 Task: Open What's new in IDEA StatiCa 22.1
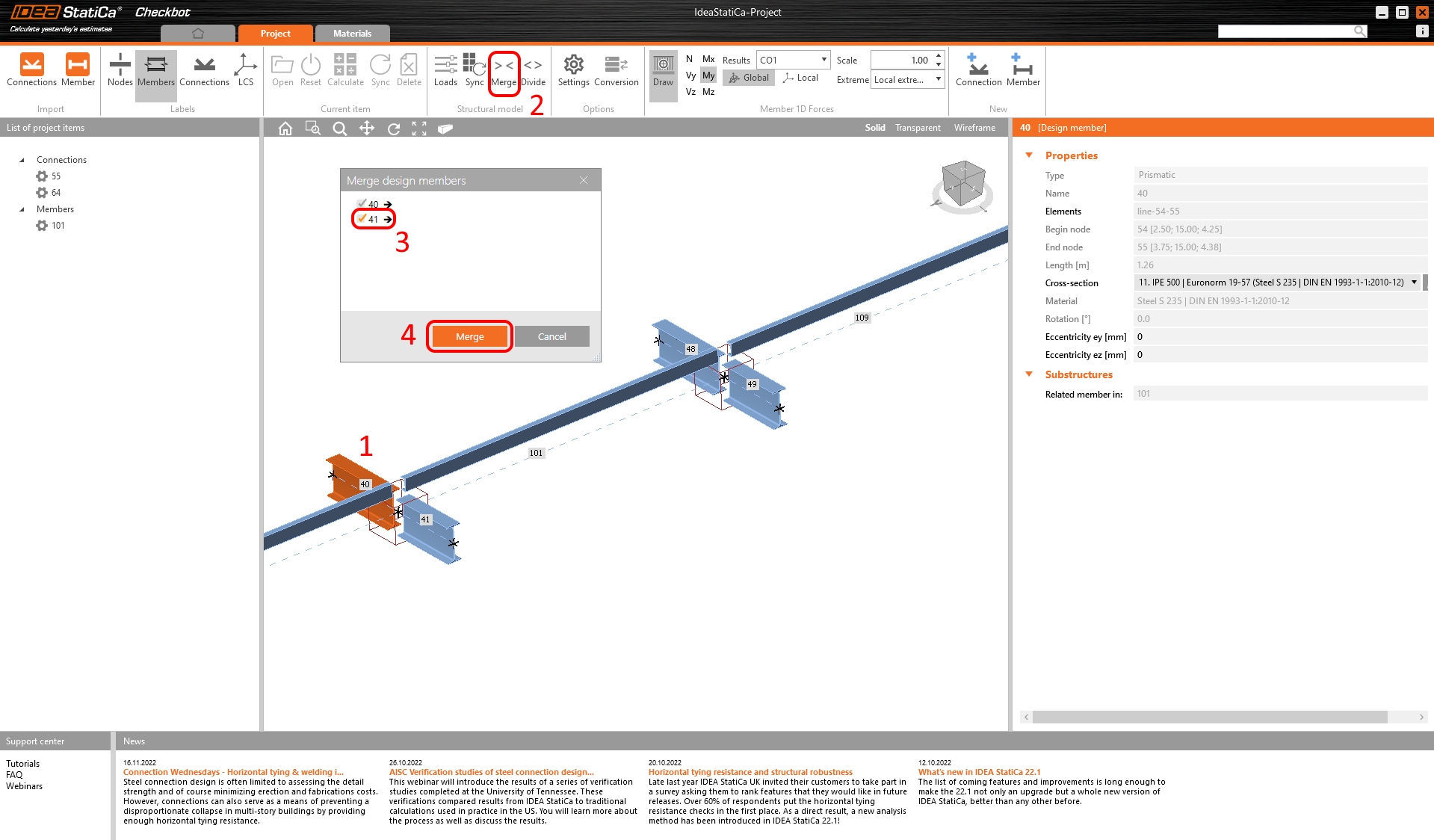pos(979,773)
